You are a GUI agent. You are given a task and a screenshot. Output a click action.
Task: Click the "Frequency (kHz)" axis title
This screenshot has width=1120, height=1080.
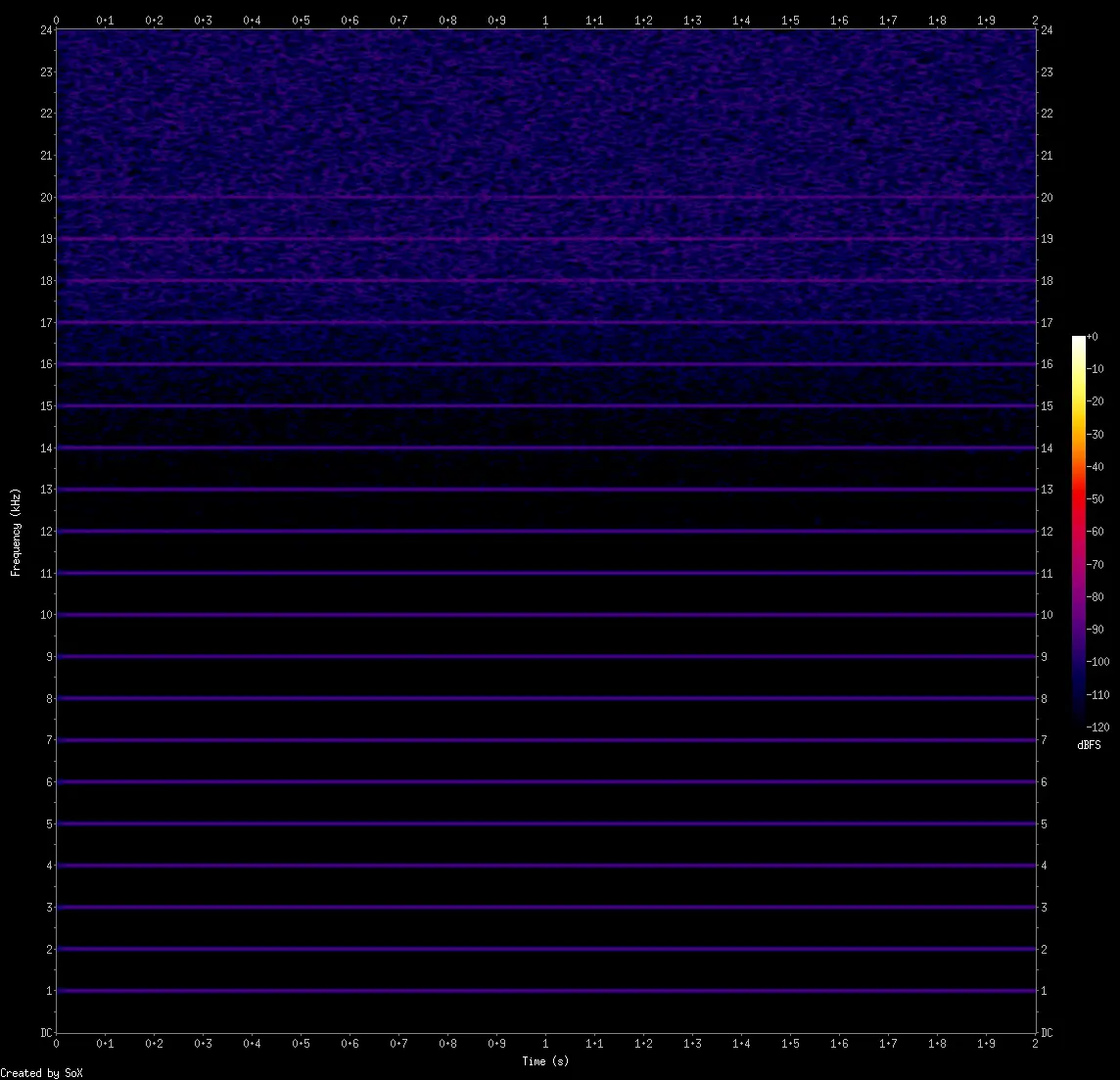click(x=16, y=532)
